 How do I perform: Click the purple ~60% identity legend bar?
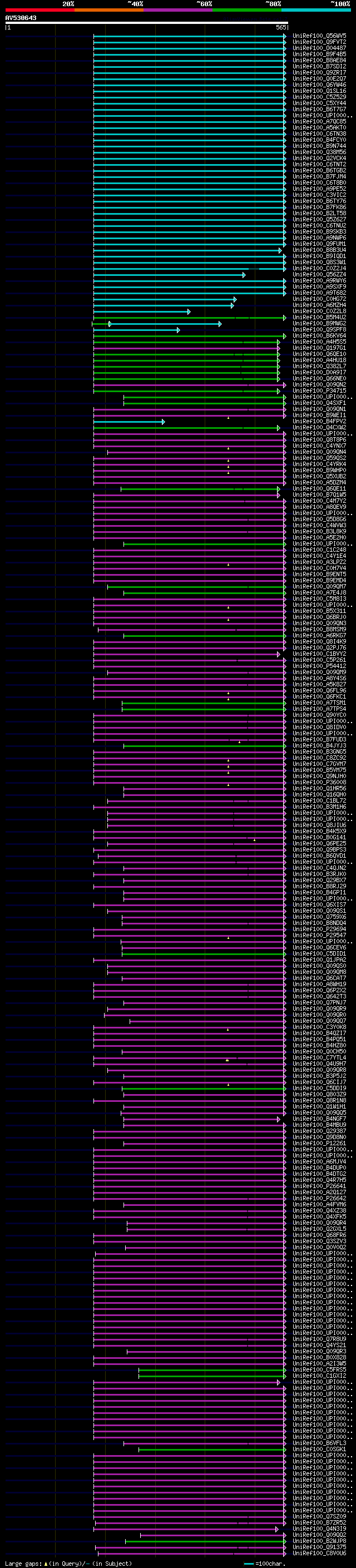(x=177, y=10)
